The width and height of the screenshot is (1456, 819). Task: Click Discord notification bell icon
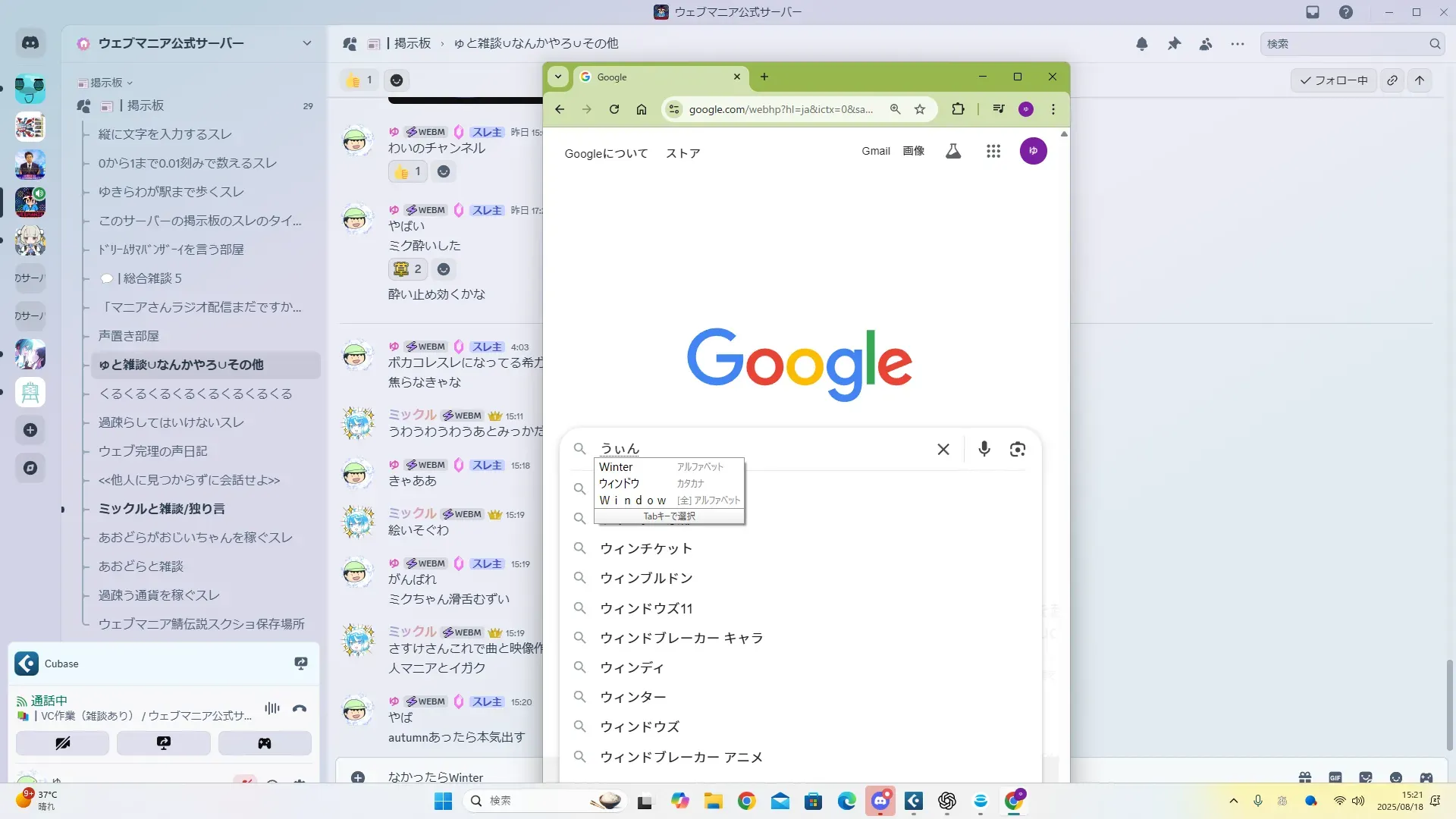click(x=1141, y=44)
